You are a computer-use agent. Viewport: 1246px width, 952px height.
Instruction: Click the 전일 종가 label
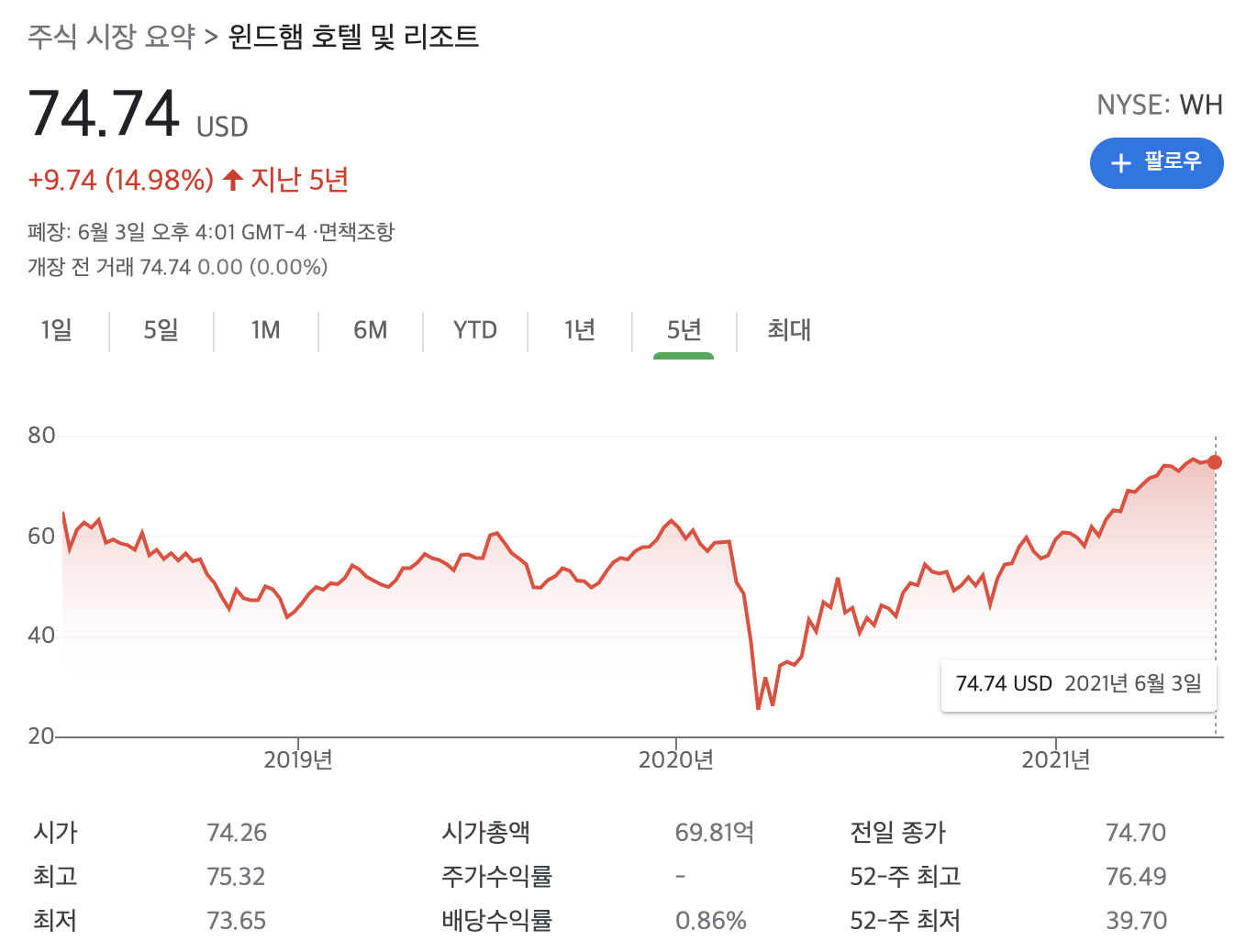click(x=897, y=833)
